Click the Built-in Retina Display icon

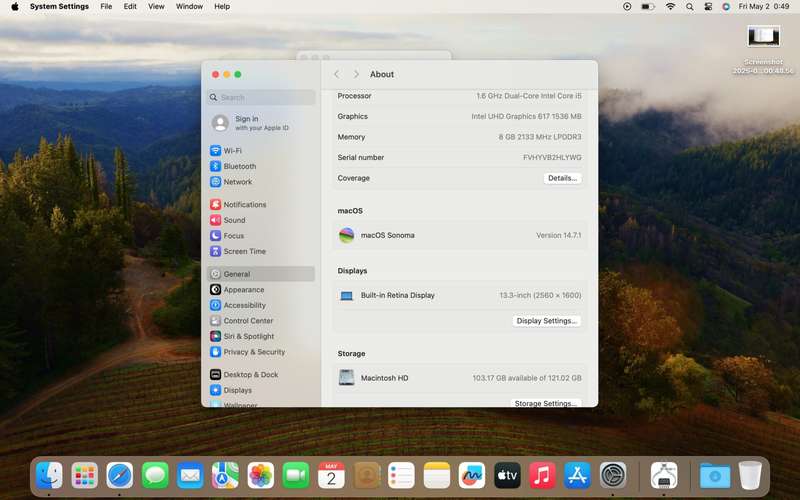click(346, 295)
